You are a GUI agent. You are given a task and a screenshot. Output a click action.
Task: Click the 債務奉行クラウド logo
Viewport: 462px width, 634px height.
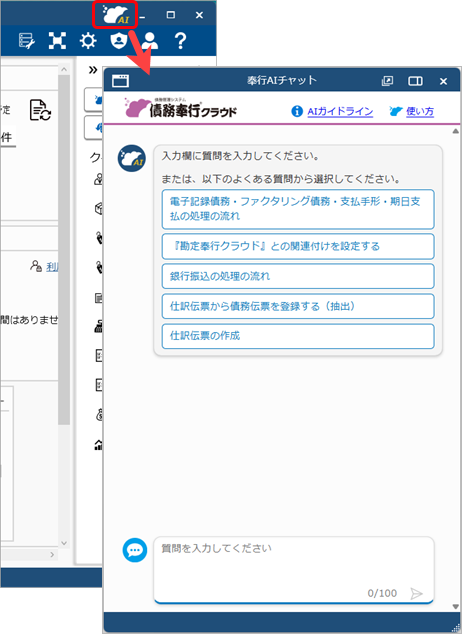click(181, 108)
